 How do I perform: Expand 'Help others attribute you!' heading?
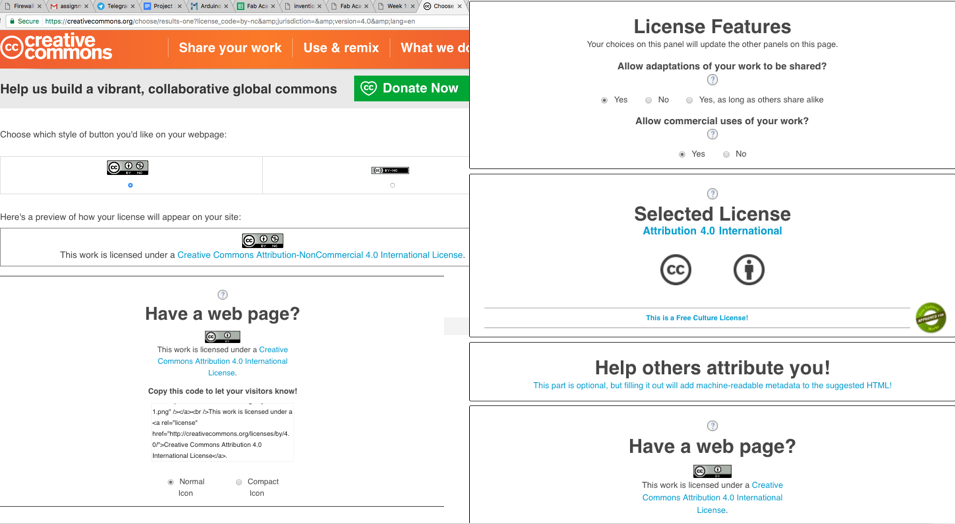tap(713, 368)
